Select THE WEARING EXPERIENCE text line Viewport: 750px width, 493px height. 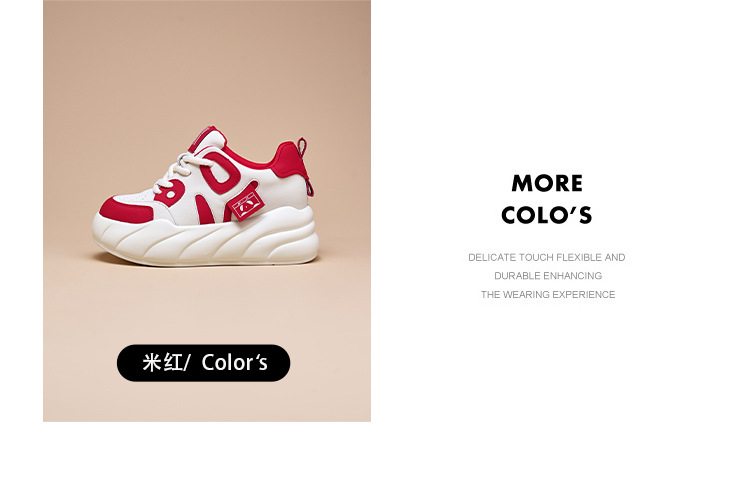point(548,295)
